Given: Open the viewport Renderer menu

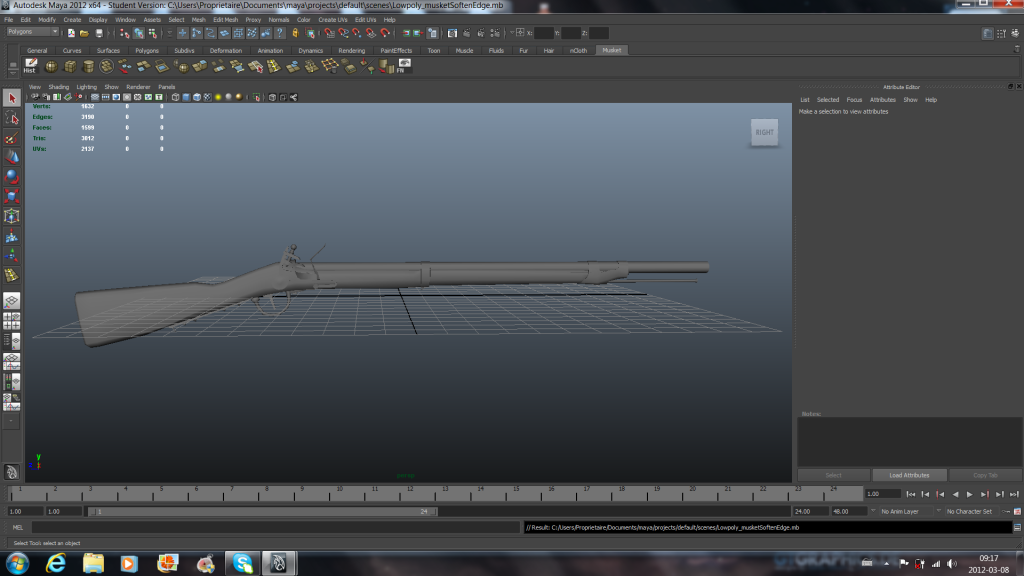Looking at the screenshot, I should point(138,87).
